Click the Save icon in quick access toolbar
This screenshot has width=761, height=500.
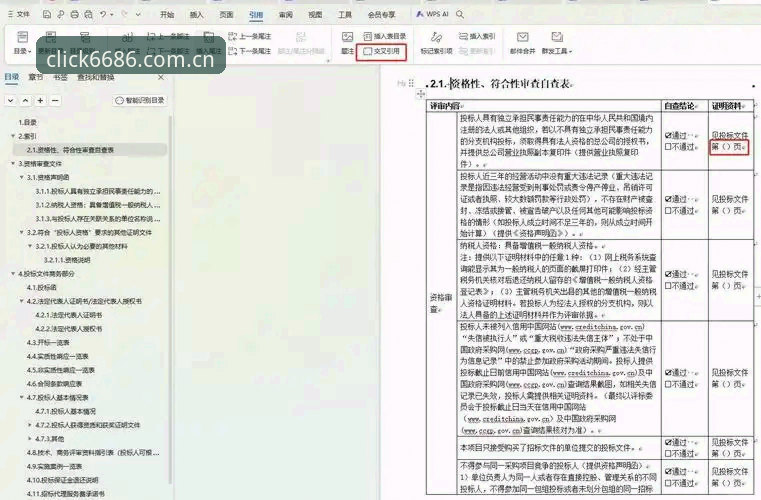pos(47,15)
